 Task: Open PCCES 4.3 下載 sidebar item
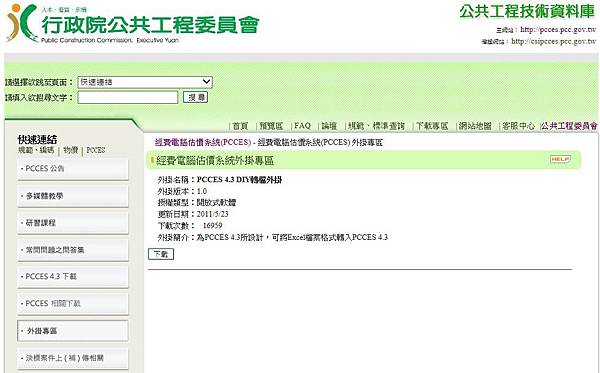[x=73, y=277]
